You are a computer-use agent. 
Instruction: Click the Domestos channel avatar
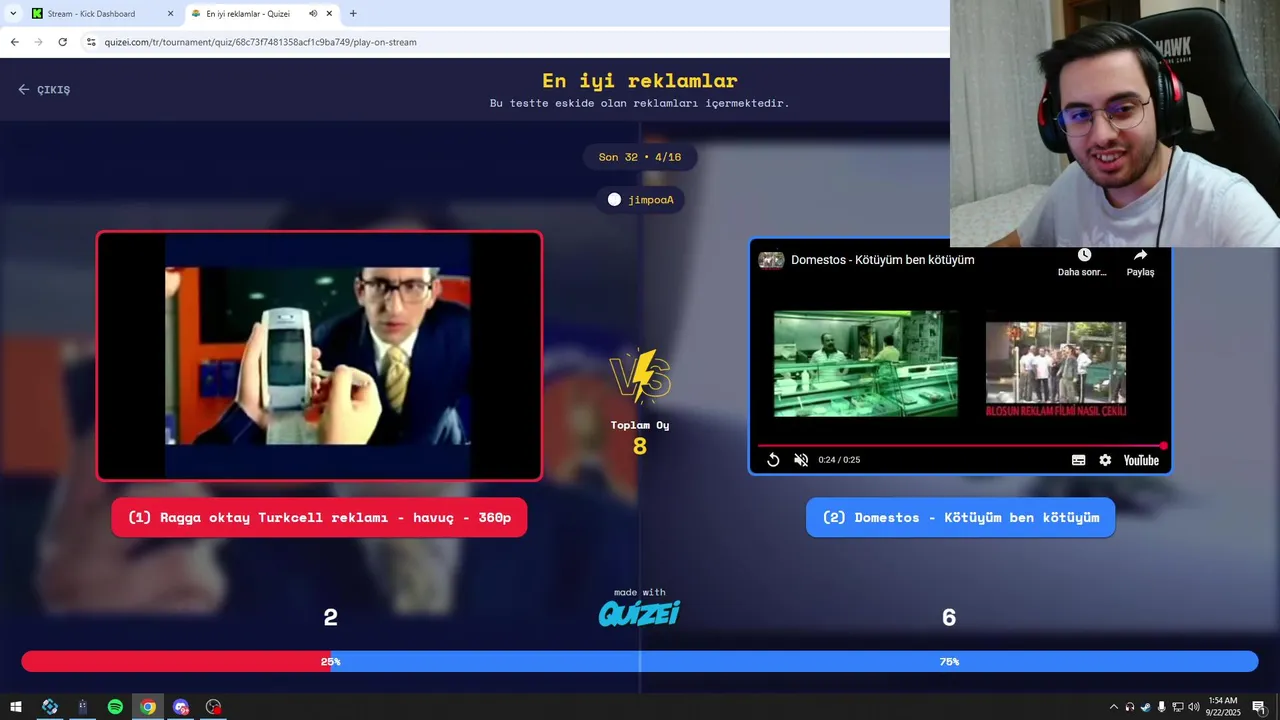coord(771,260)
